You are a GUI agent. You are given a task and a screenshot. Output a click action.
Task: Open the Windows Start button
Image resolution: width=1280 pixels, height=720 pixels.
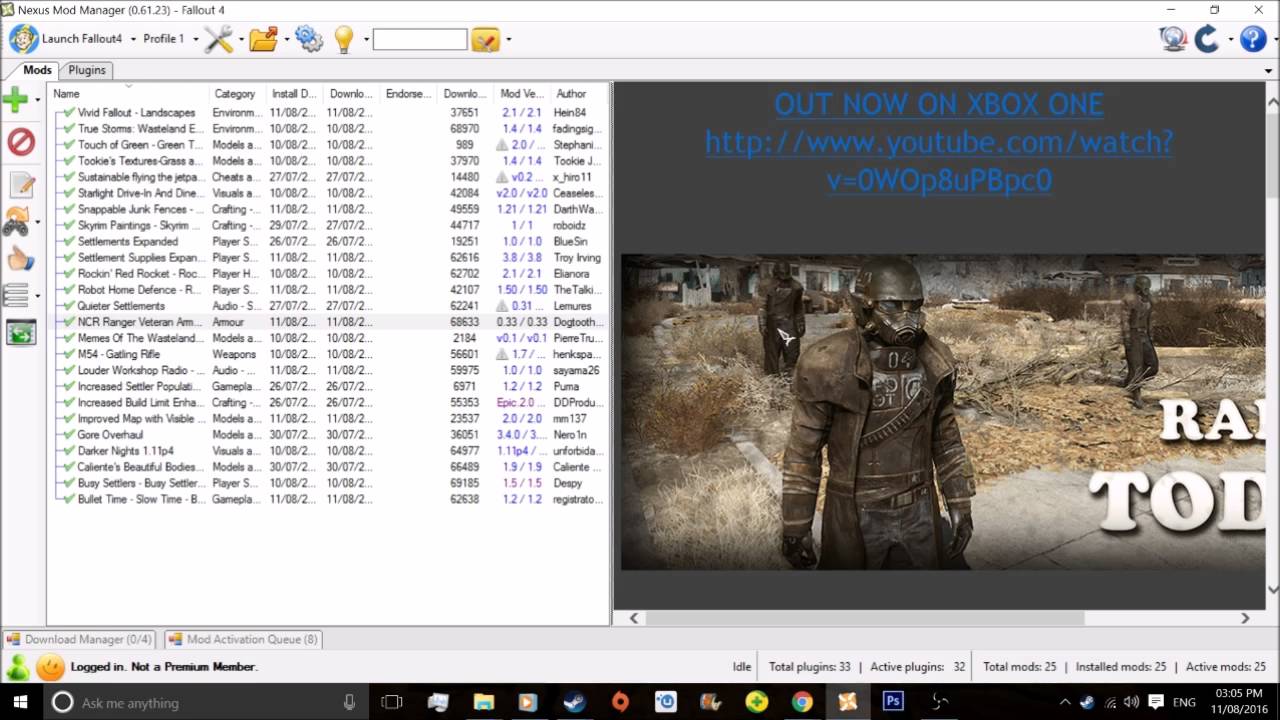[x=20, y=702]
